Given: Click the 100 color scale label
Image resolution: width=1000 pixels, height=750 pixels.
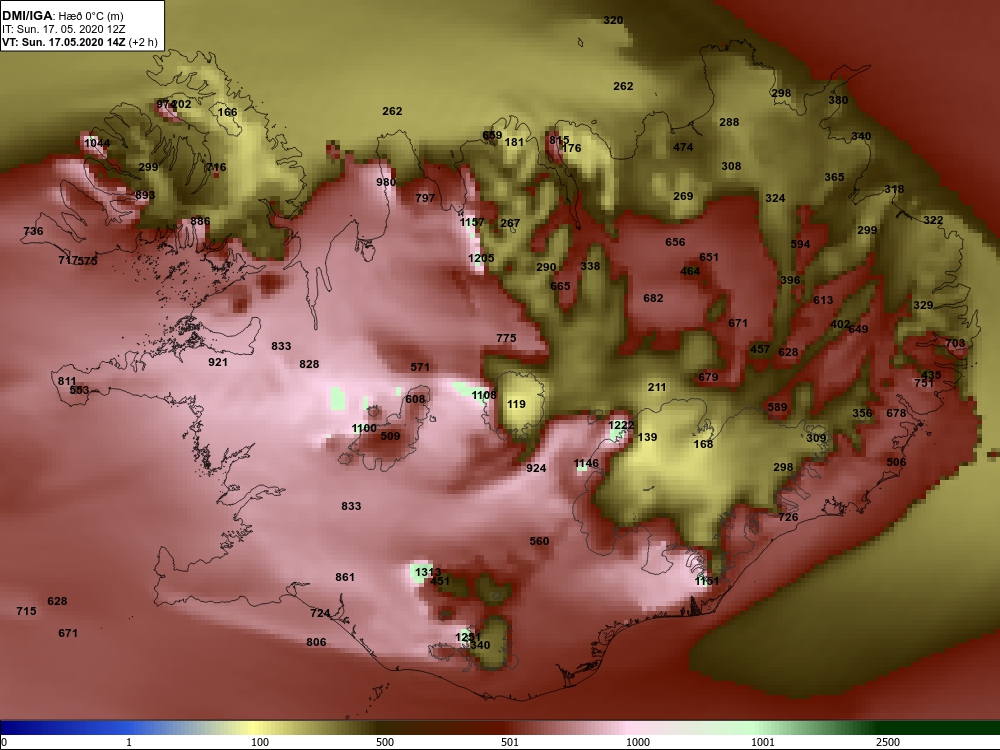Looking at the screenshot, I should coord(260,742).
